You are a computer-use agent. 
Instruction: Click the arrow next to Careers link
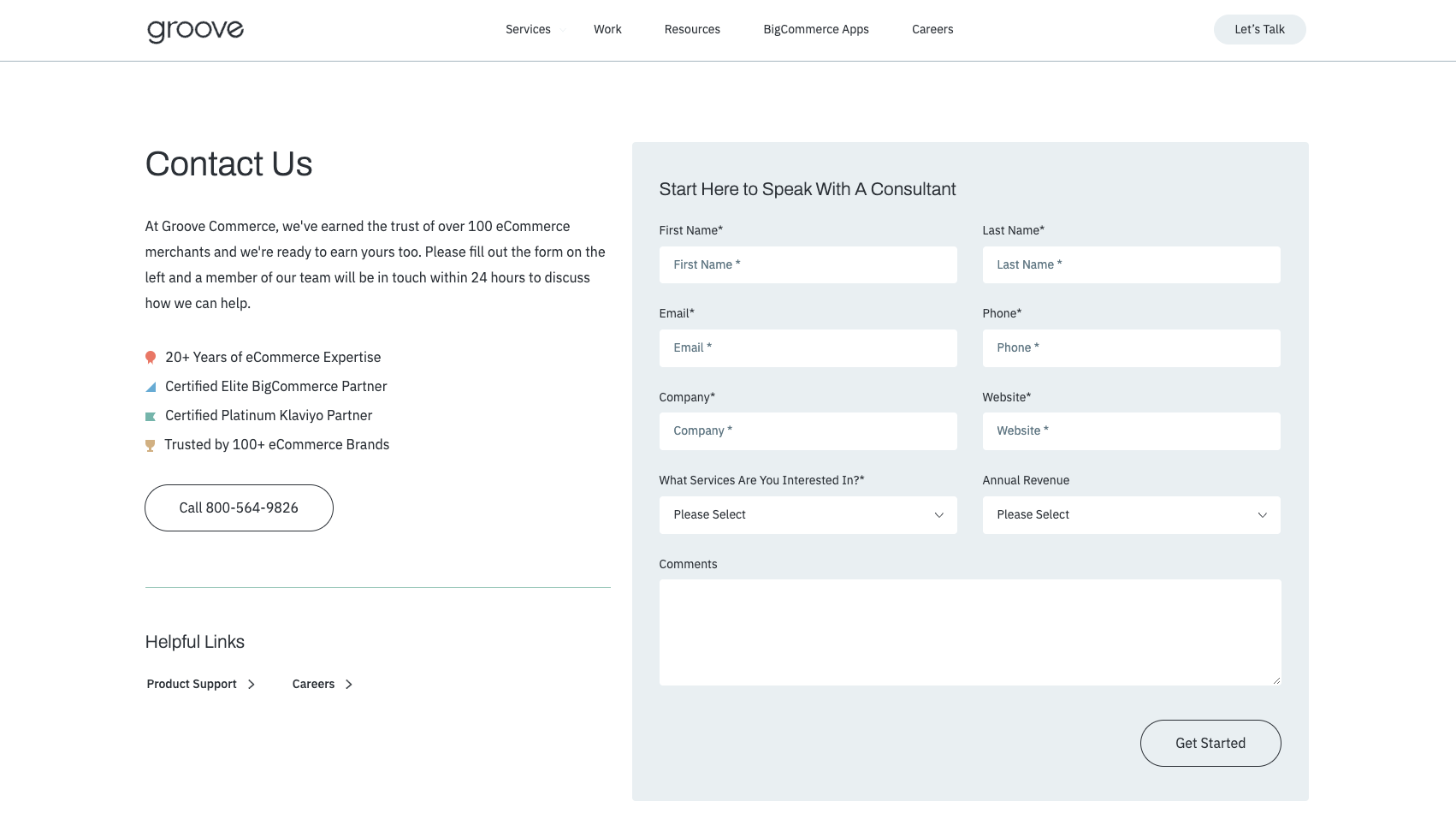pos(349,685)
